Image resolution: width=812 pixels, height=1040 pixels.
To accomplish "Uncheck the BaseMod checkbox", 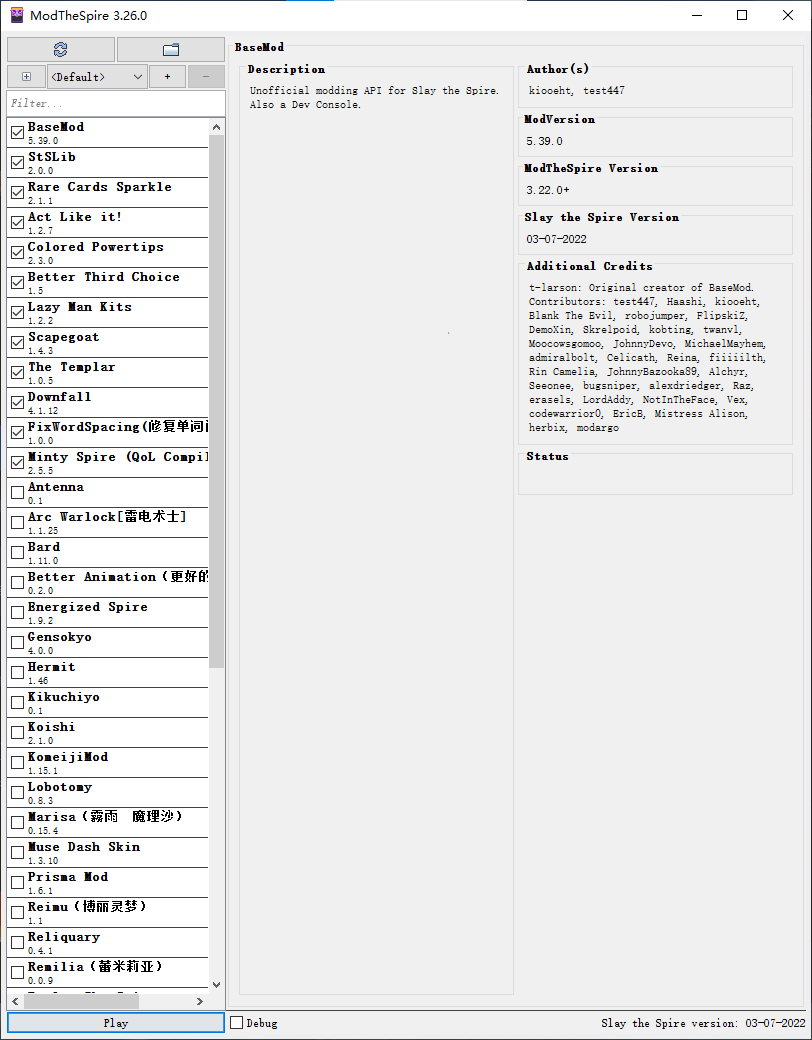I will [x=18, y=133].
